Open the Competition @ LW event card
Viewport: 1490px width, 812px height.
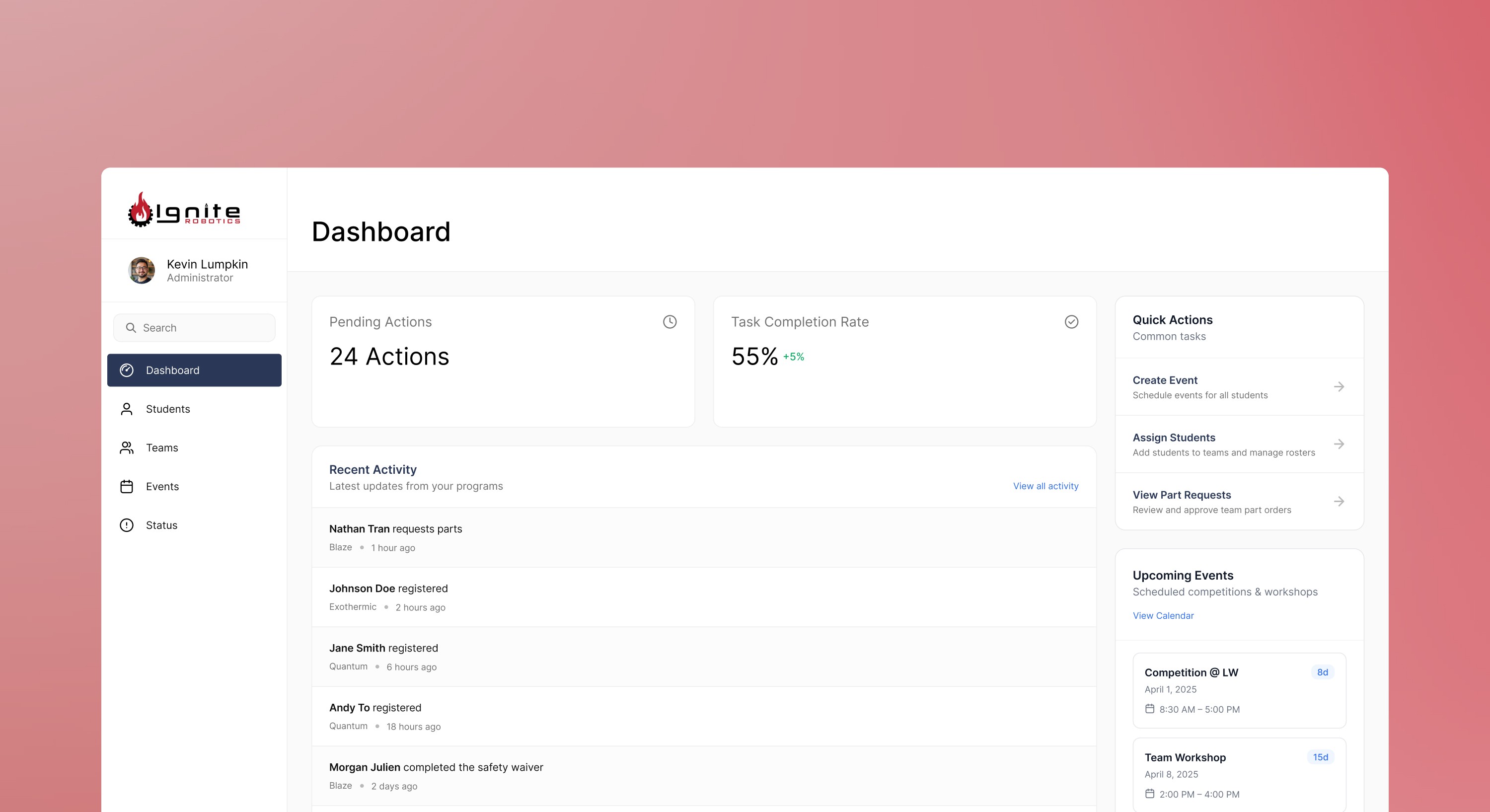tap(1240, 690)
